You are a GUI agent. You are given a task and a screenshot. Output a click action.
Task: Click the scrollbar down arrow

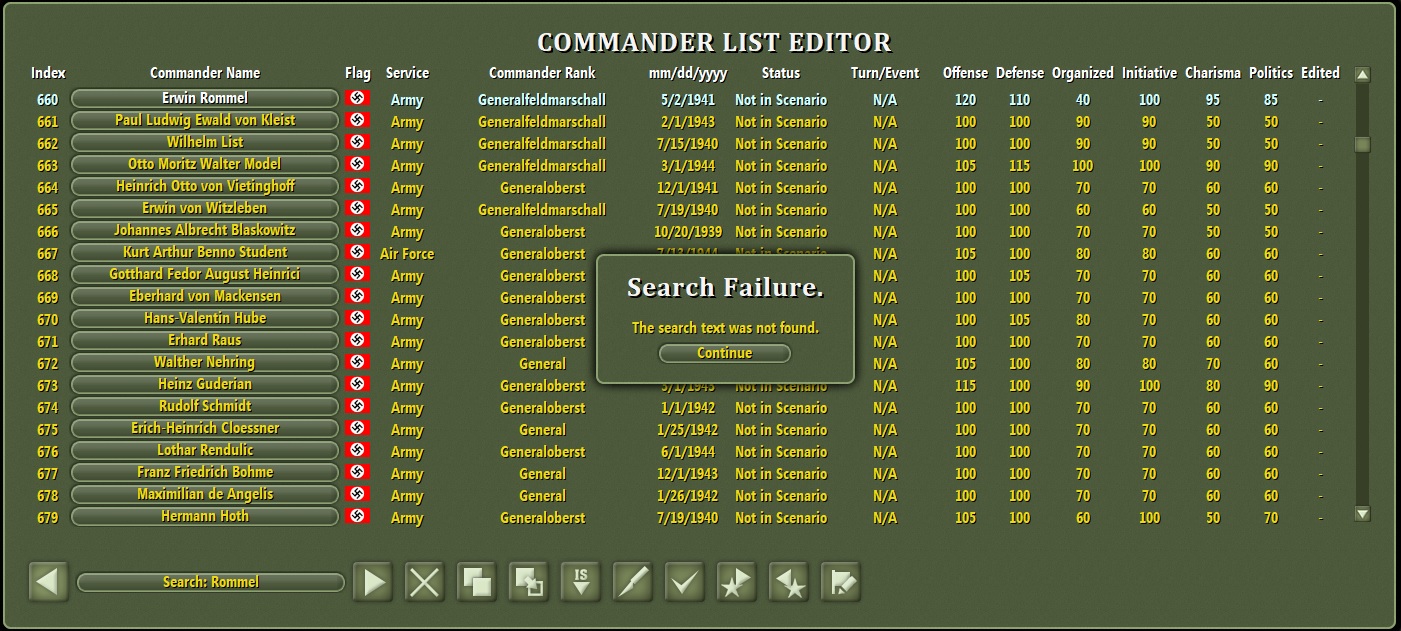1362,514
